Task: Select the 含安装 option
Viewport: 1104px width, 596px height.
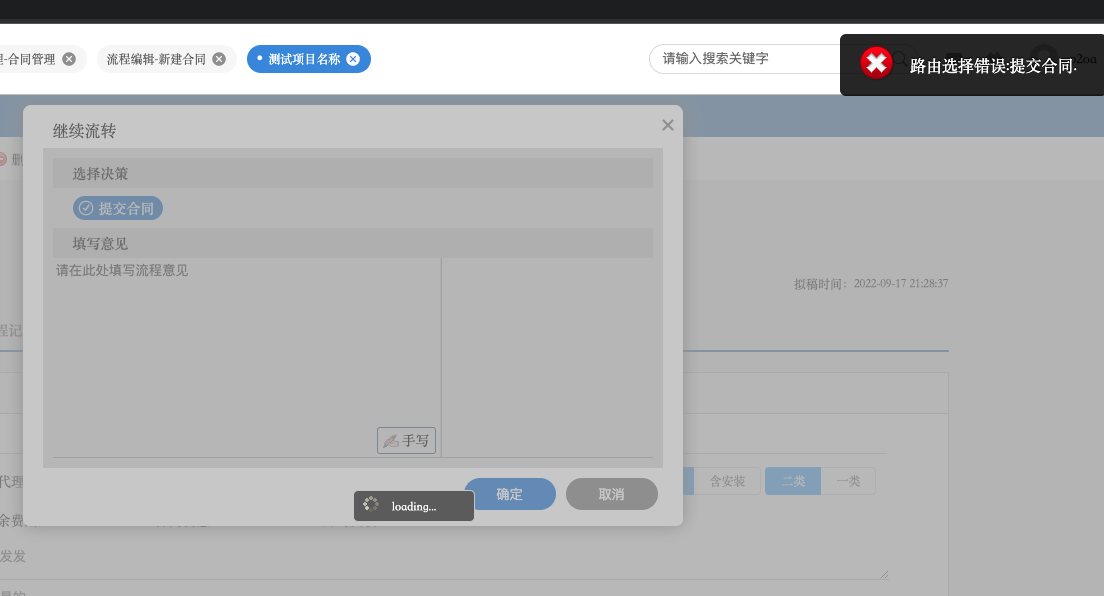Action: coord(727,481)
